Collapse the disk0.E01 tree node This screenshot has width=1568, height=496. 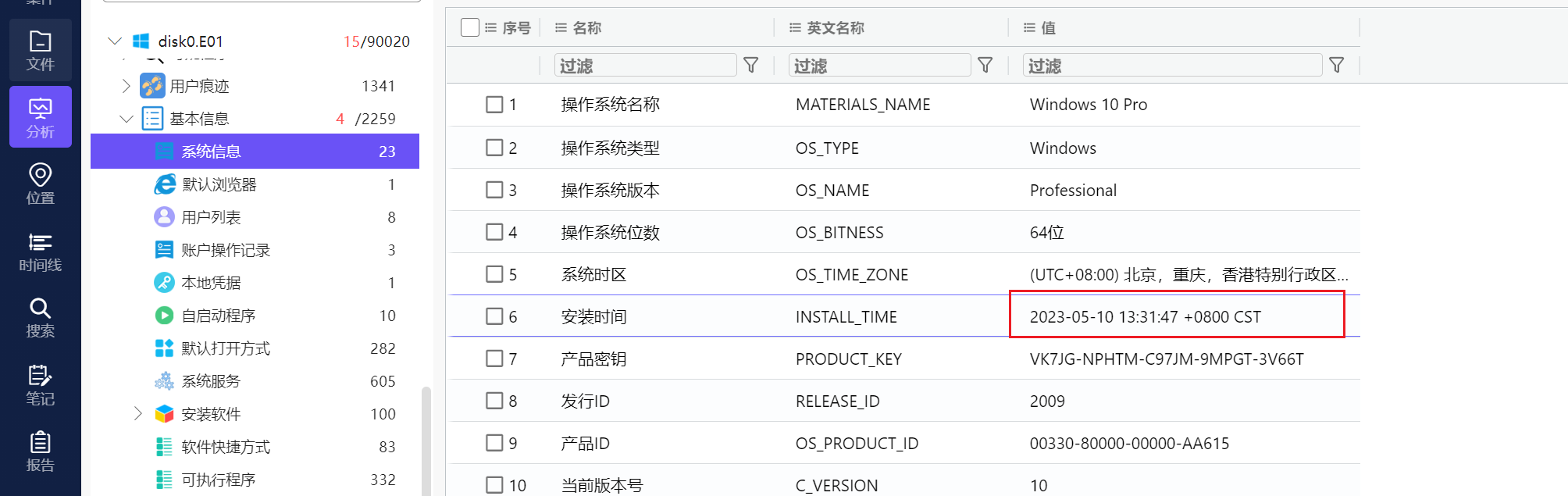[116, 41]
